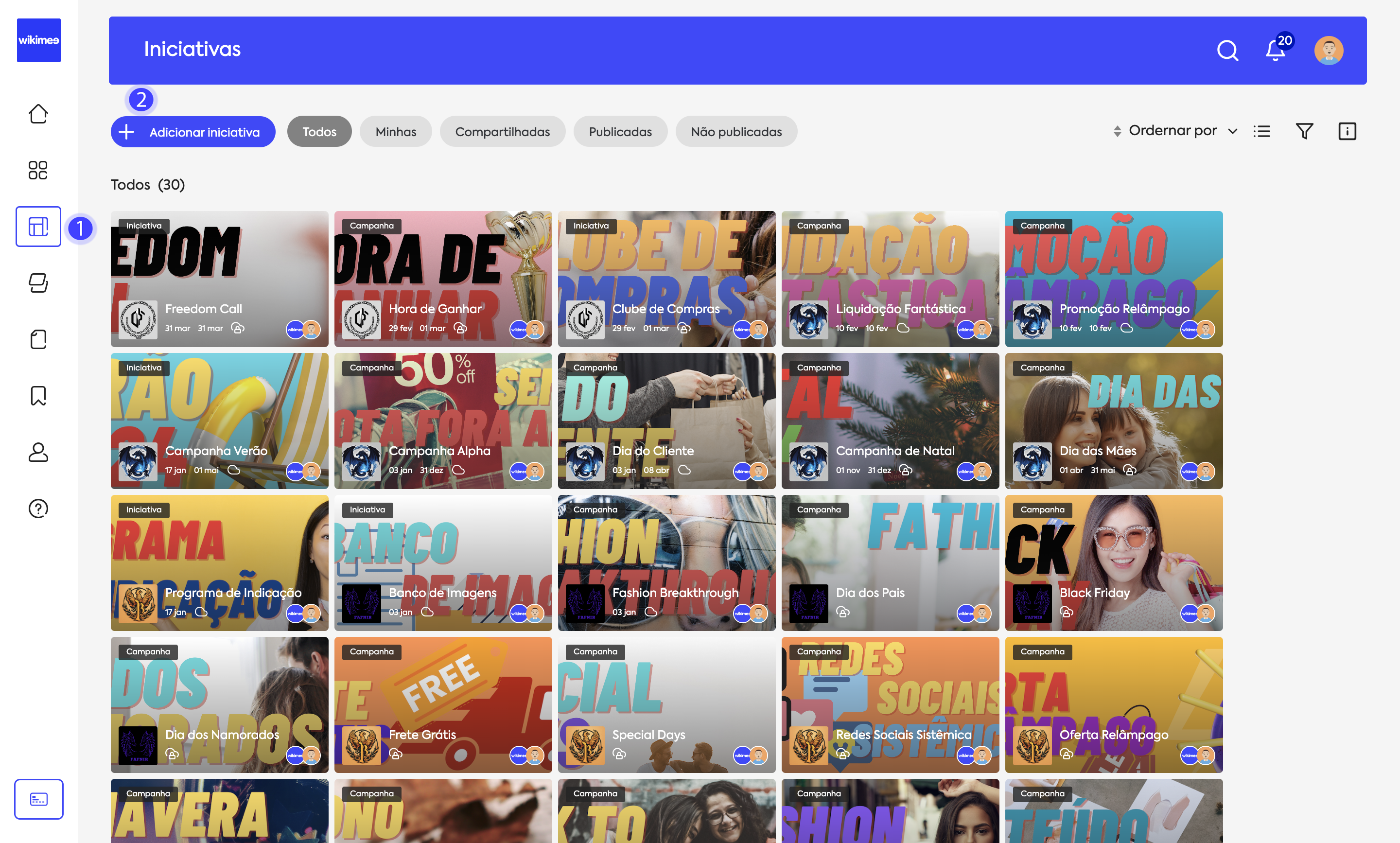Image resolution: width=1400 pixels, height=843 pixels.
Task: Click the funnel filter icon
Action: click(1305, 131)
